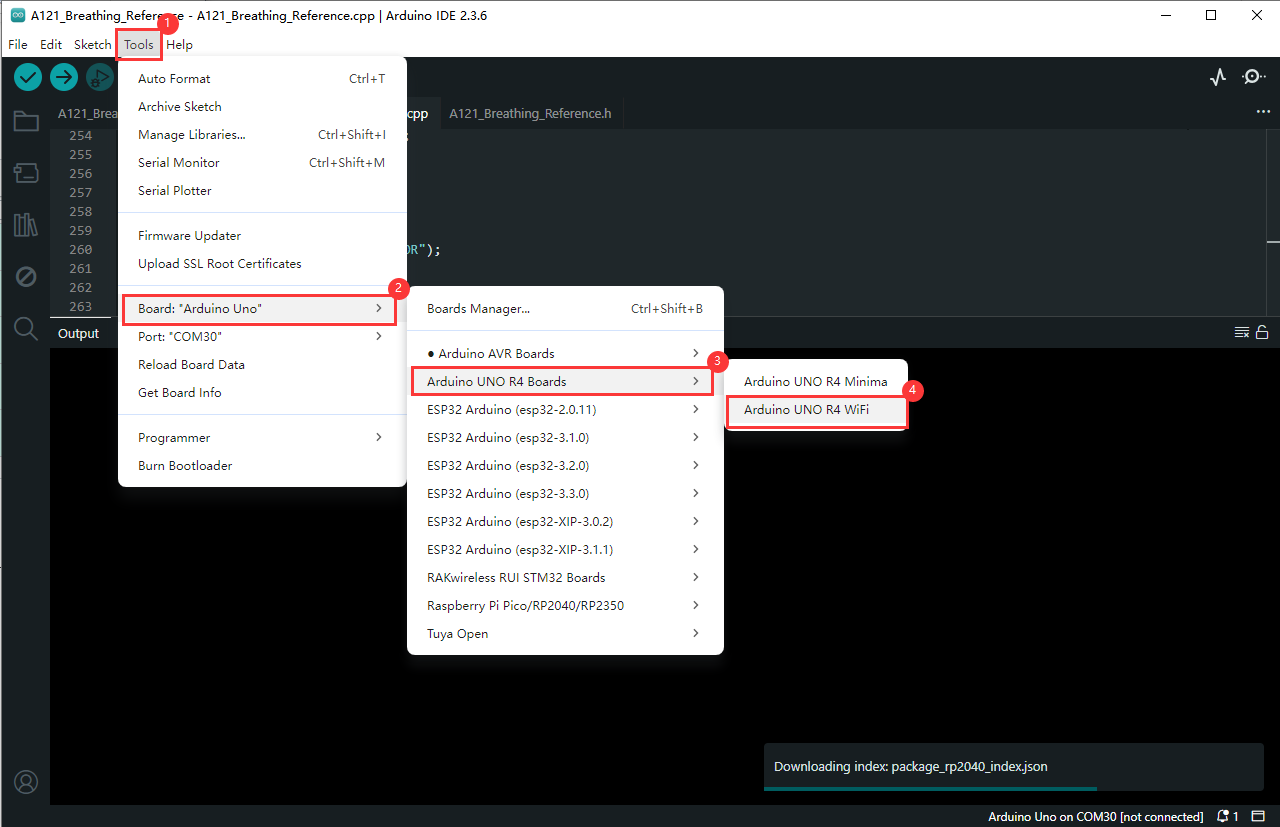Switch to A121_Breathing_Reference.h tab
Screen dimensions: 1280x827
pos(530,114)
